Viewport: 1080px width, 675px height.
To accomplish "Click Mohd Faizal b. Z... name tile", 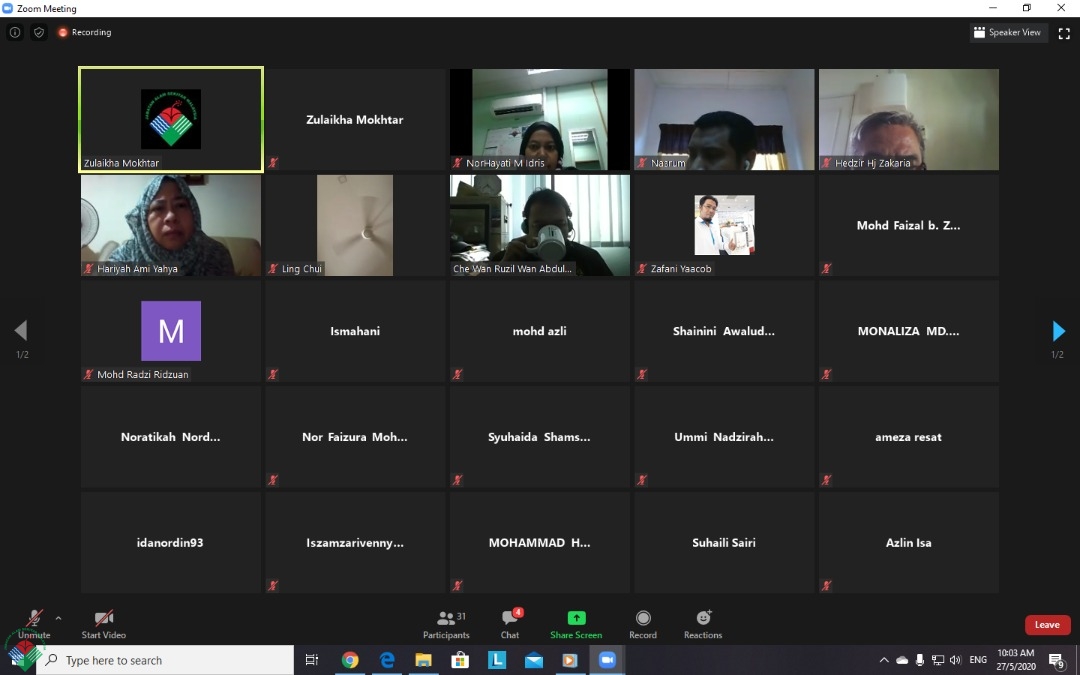I will [x=908, y=225].
